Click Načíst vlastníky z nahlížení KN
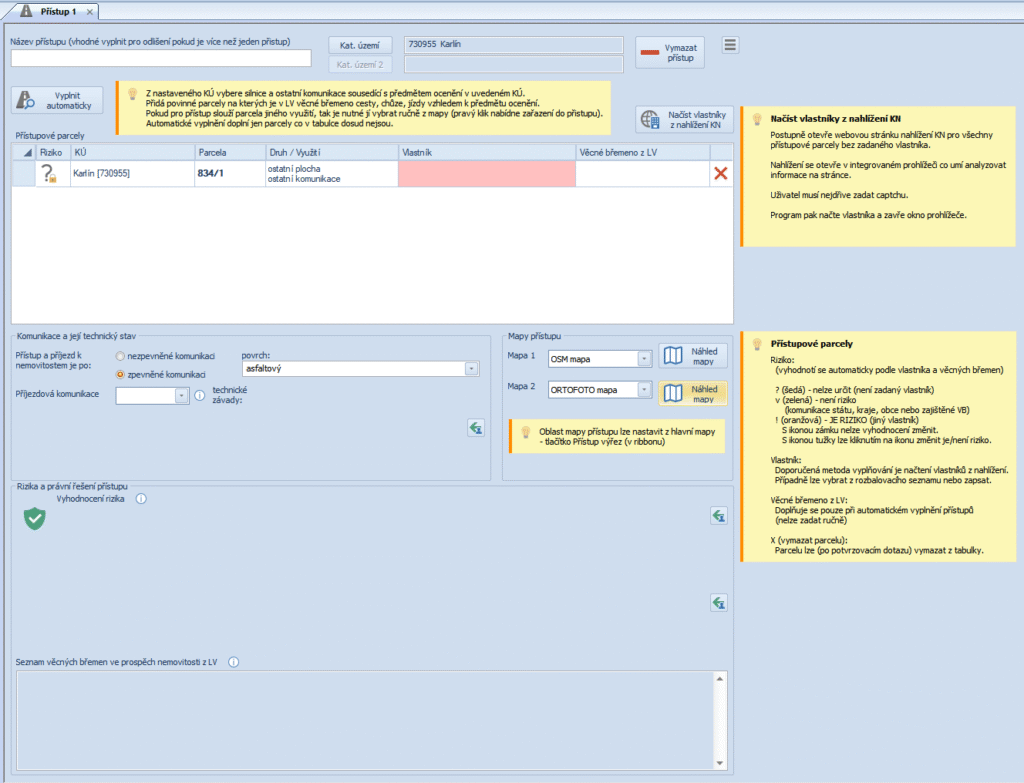The height and width of the screenshot is (783, 1024). 684,120
